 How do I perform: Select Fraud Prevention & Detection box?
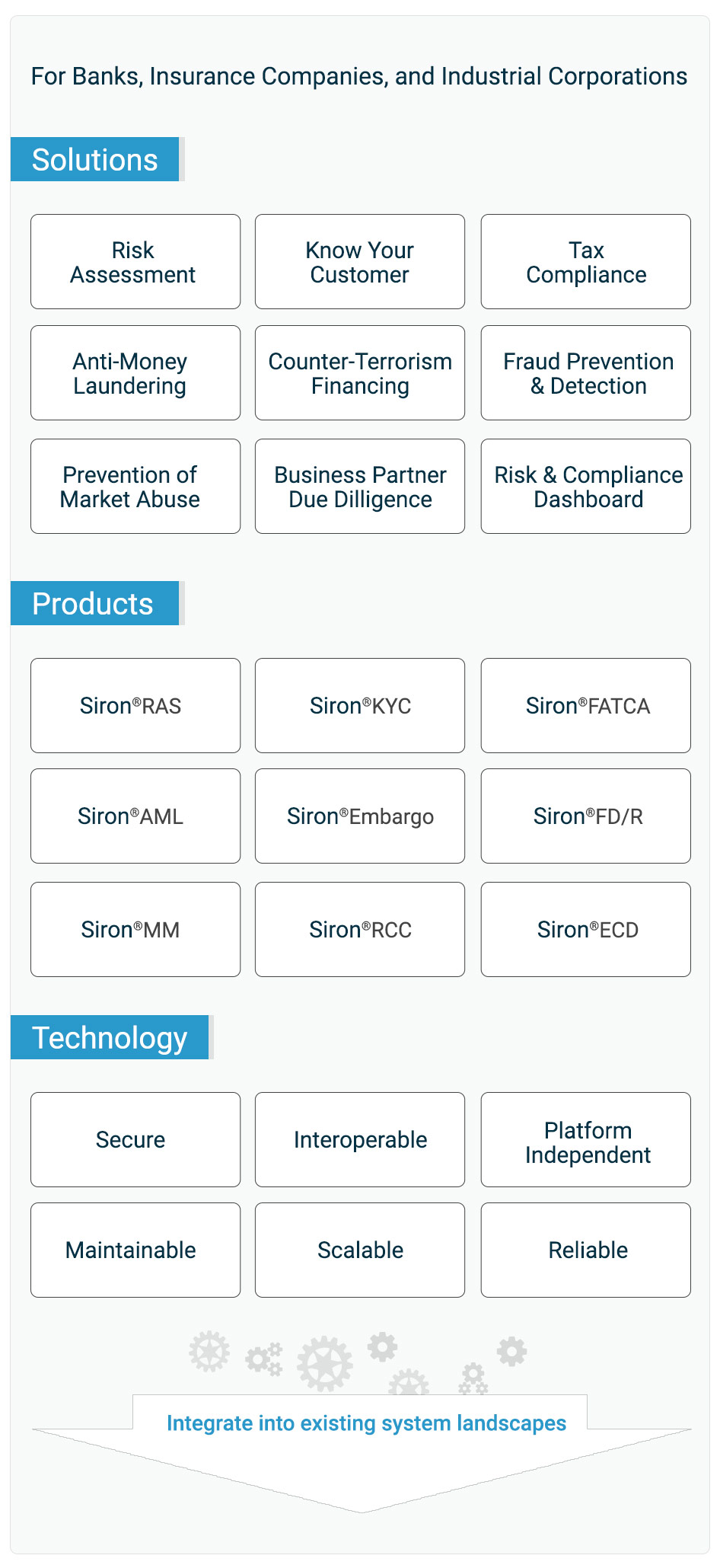(x=586, y=372)
